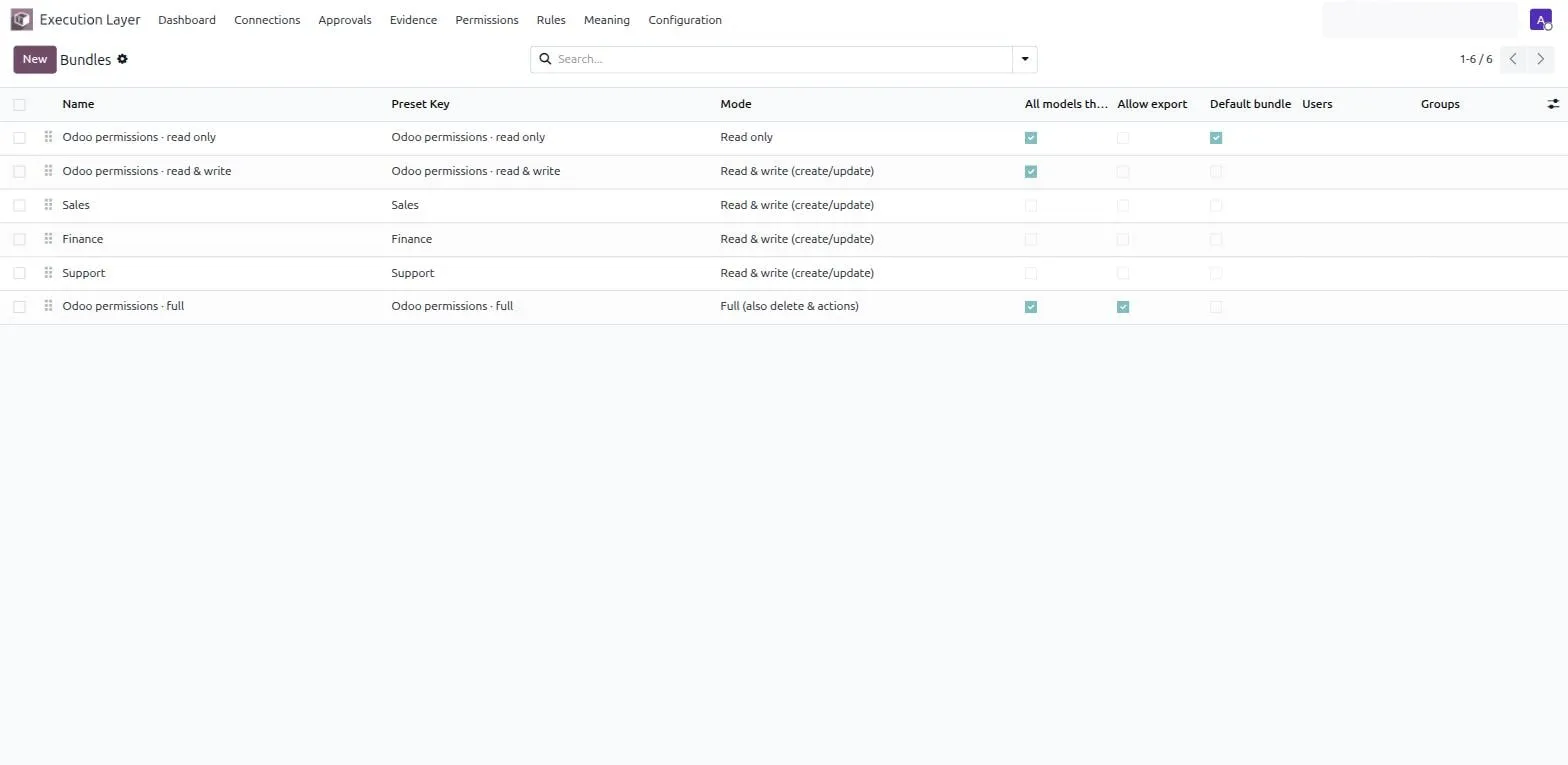Click the 1-6 / 6 pager counter
1568x765 pixels.
[1476, 59]
